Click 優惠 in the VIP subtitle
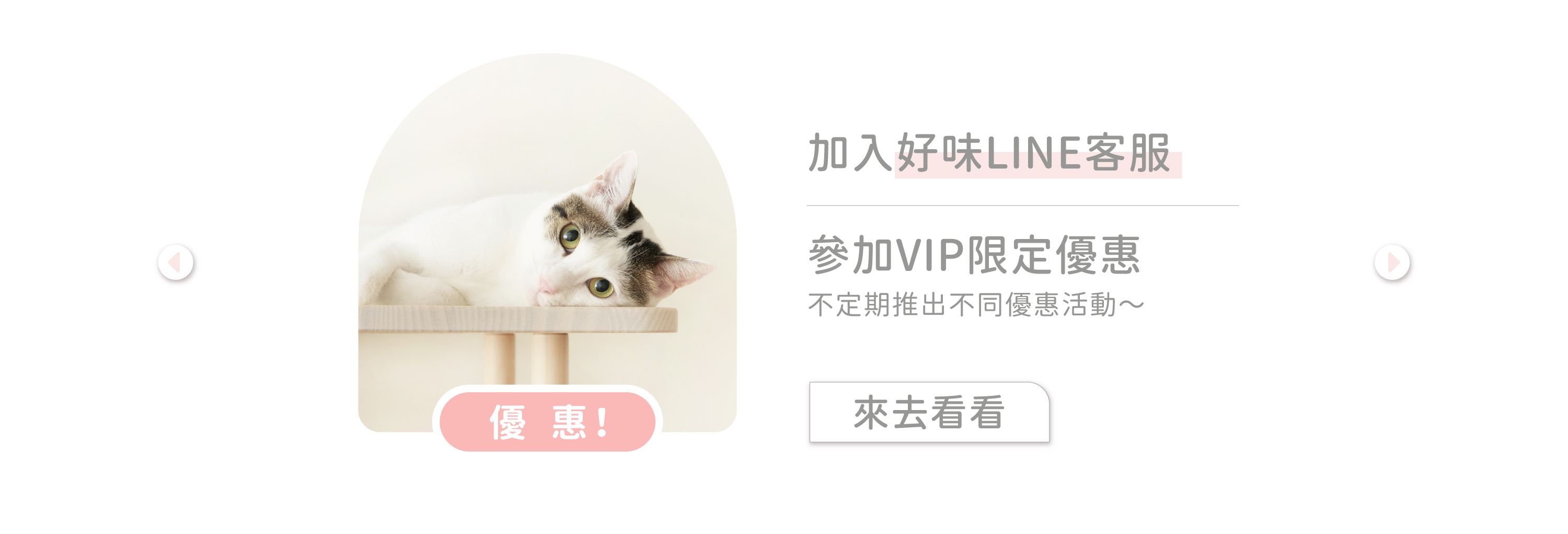This screenshot has height=534, width=1568. pyautogui.click(x=1098, y=255)
